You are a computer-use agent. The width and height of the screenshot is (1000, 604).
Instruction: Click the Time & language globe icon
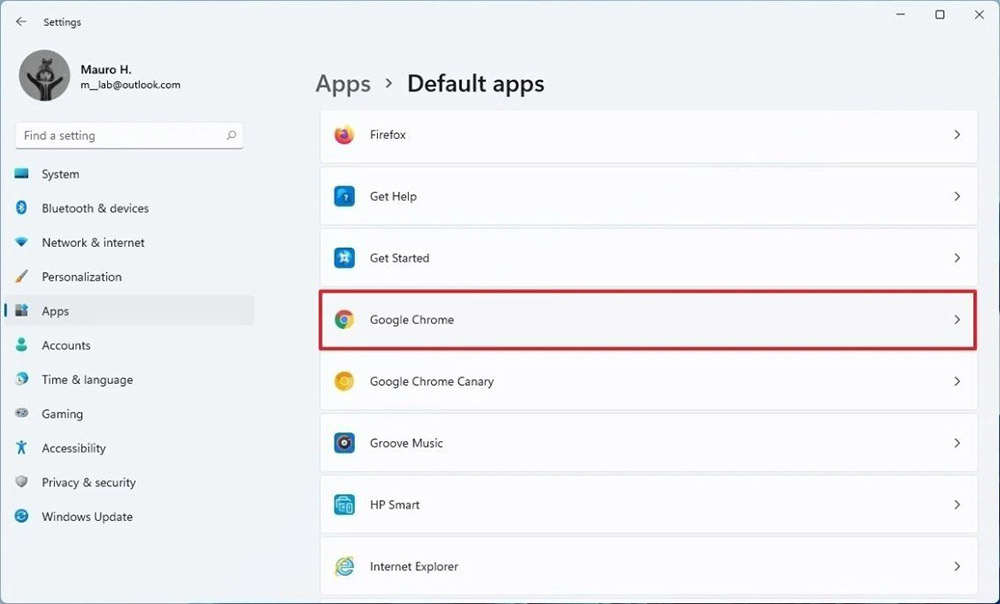[22, 379]
